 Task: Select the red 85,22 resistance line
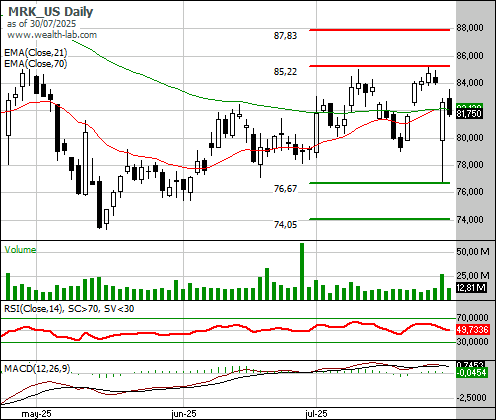(x=379, y=66)
